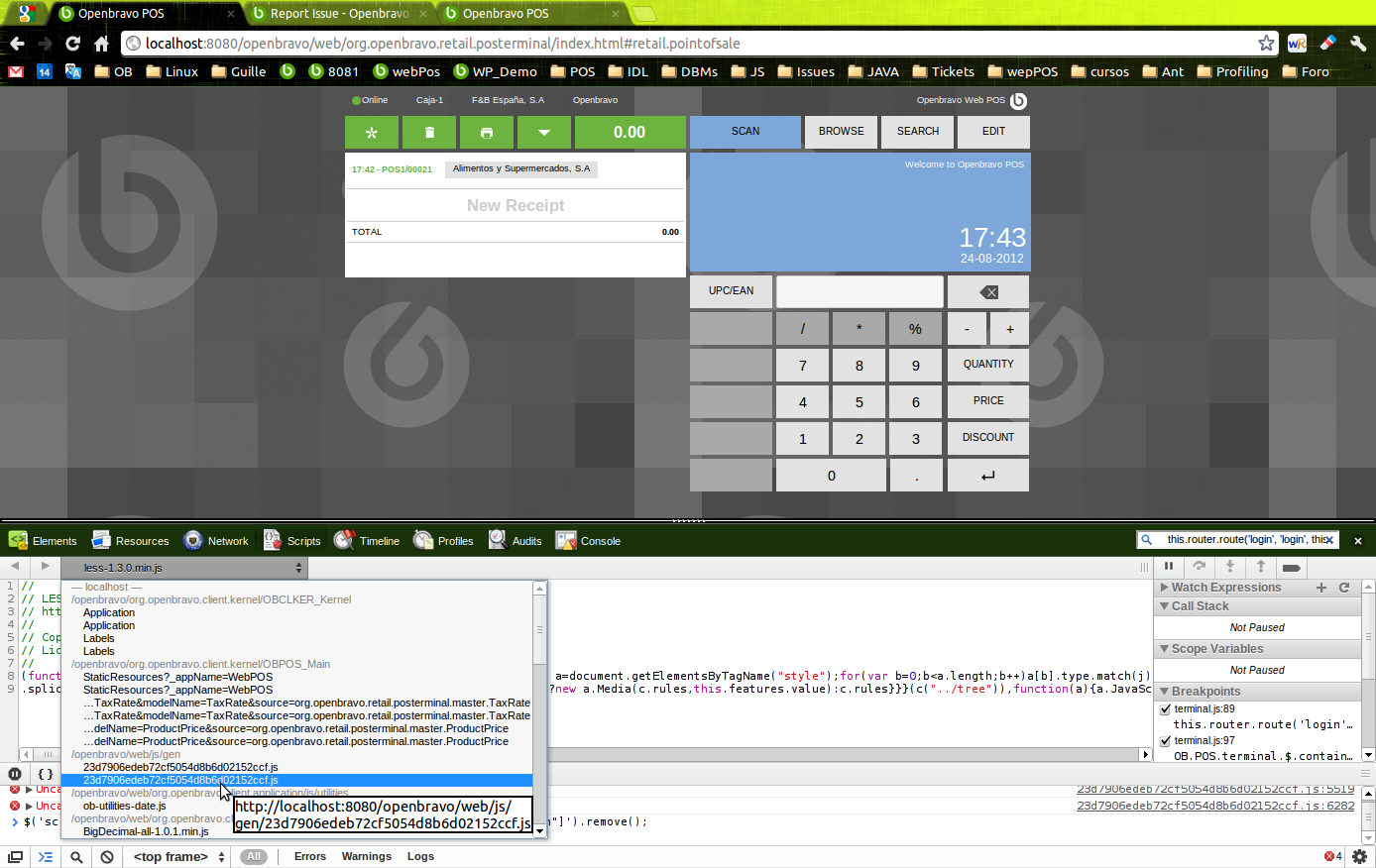Switch to the BROWSE tab
1376x868 pixels.
pyautogui.click(x=842, y=132)
